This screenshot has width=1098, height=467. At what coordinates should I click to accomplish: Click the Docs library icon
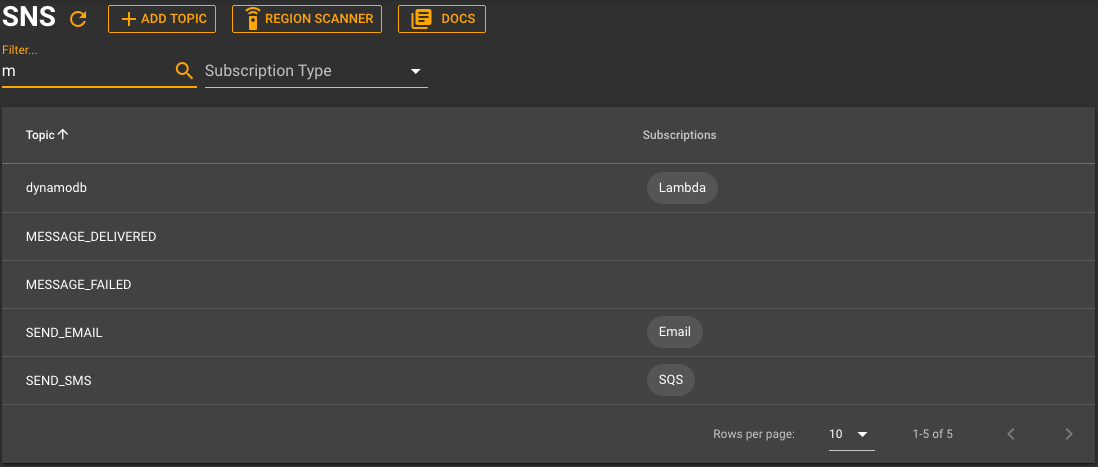tap(421, 19)
